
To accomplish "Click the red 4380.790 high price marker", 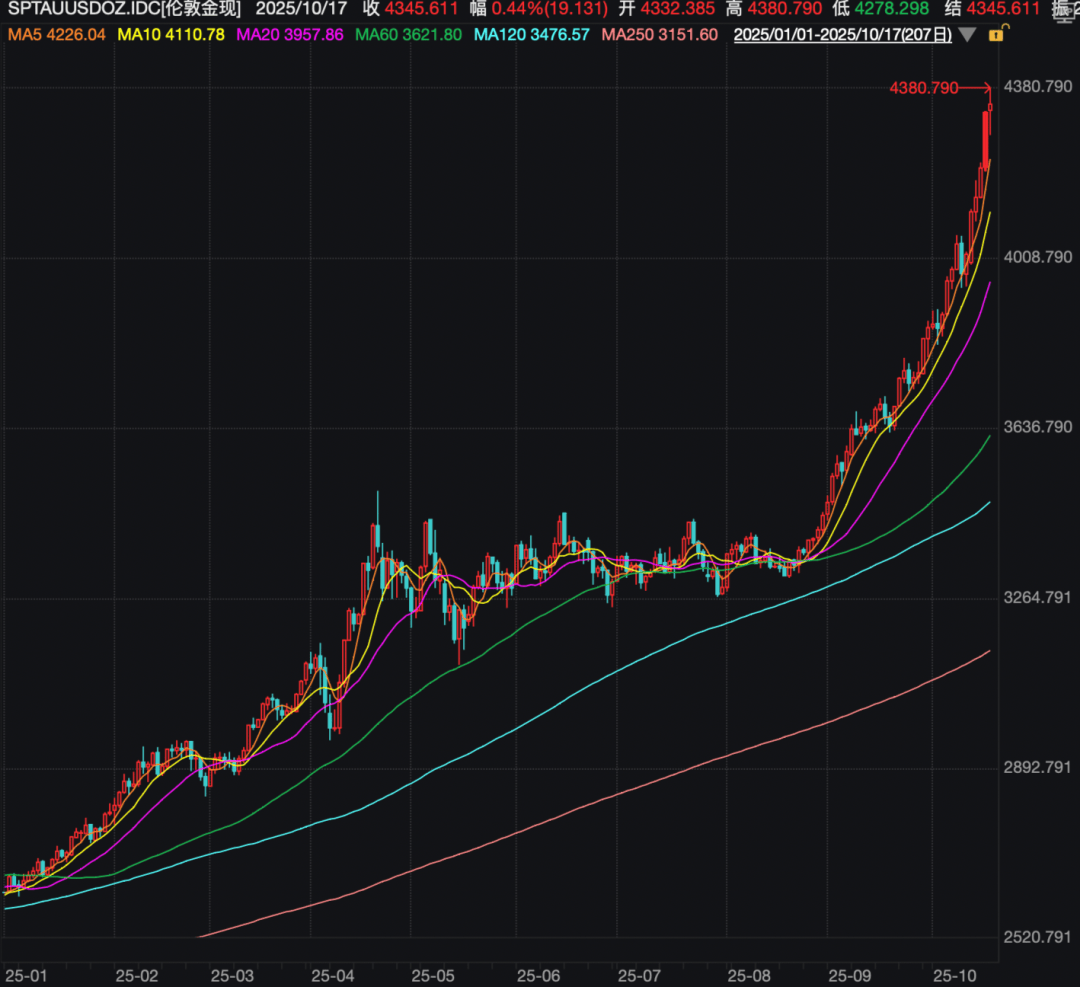I will click(x=923, y=88).
